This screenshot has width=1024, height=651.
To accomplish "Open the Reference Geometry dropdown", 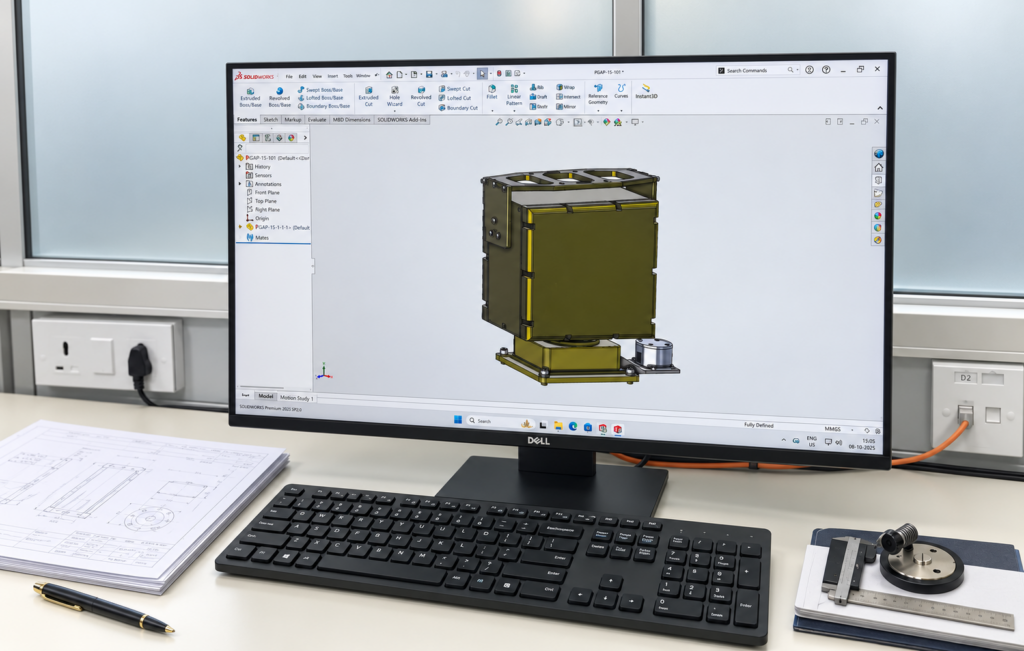I will point(598,95).
